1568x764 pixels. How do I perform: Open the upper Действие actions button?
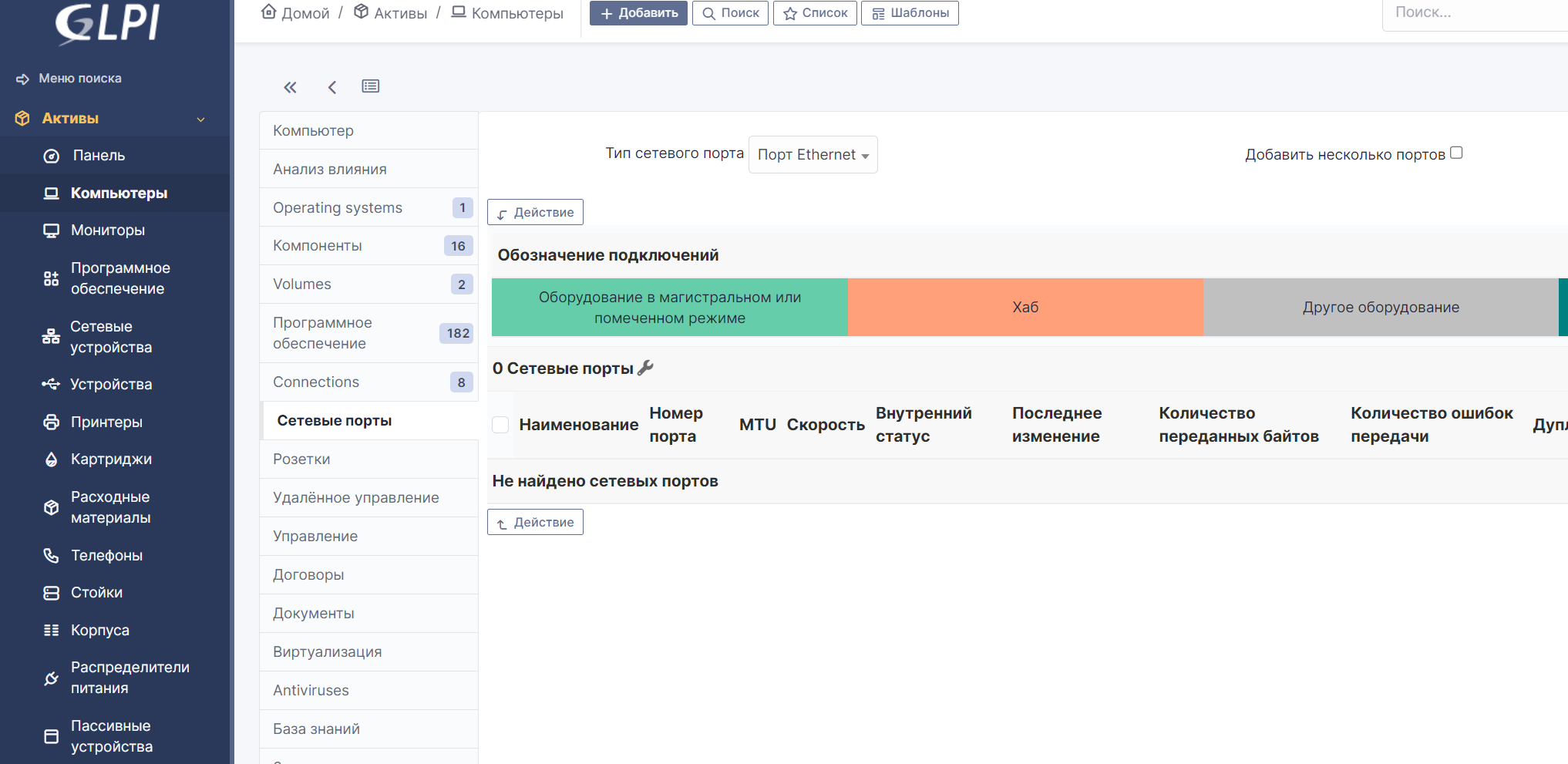(535, 212)
